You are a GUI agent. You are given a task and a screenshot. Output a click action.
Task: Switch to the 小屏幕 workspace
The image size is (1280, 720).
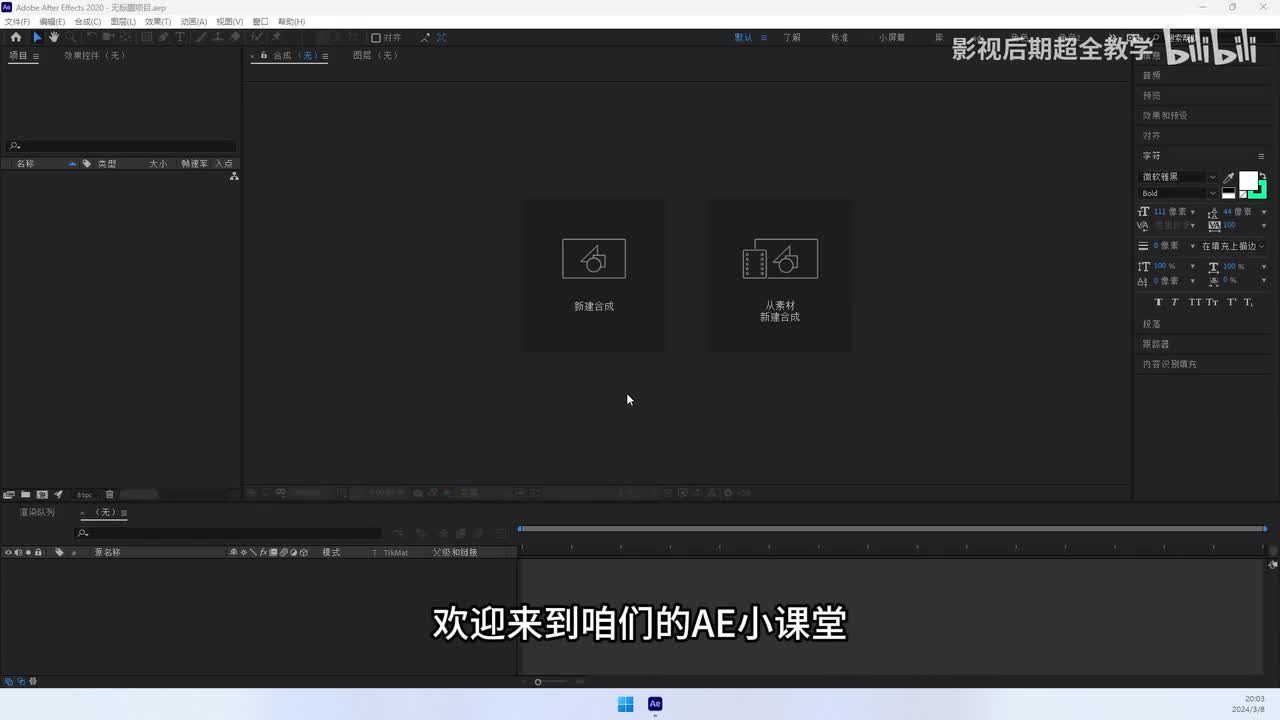tap(892, 37)
